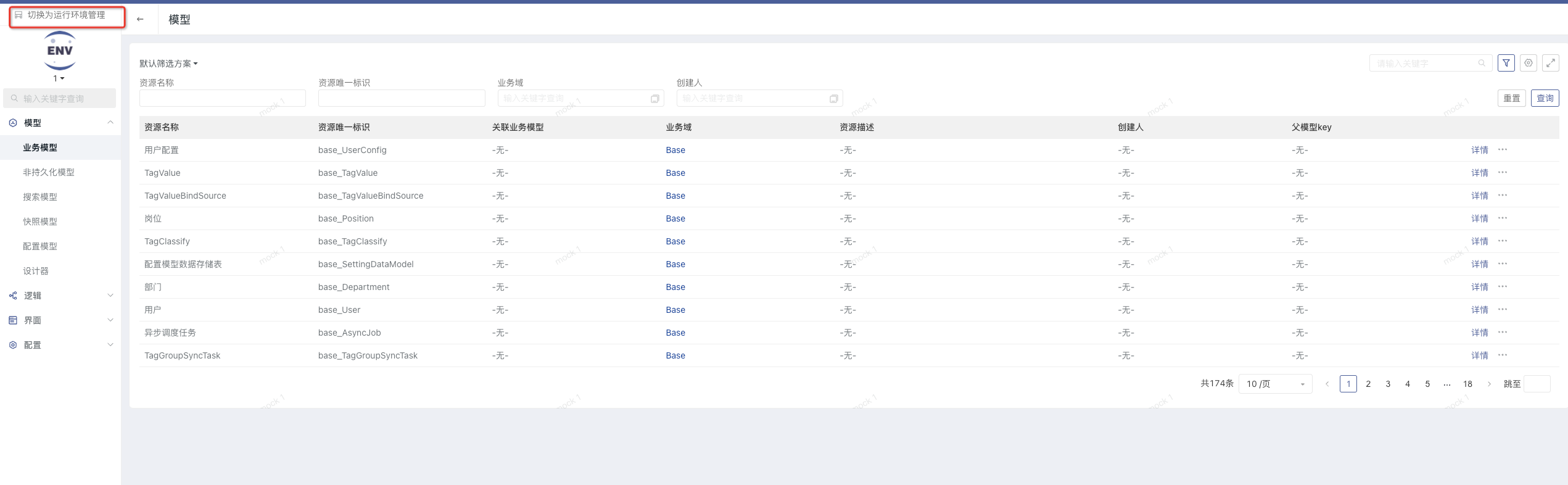Open more actions for 部门 row
Screen dimensions: 1568x485
[x=1503, y=287]
